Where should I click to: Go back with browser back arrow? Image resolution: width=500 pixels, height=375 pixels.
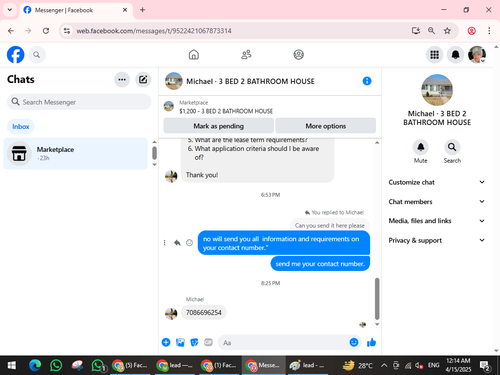coord(11,31)
